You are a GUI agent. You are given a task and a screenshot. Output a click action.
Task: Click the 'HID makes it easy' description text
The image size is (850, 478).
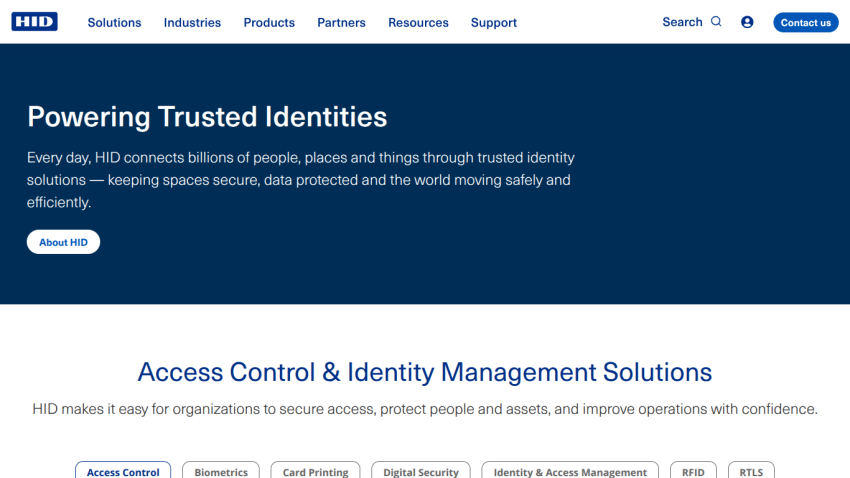(424, 409)
